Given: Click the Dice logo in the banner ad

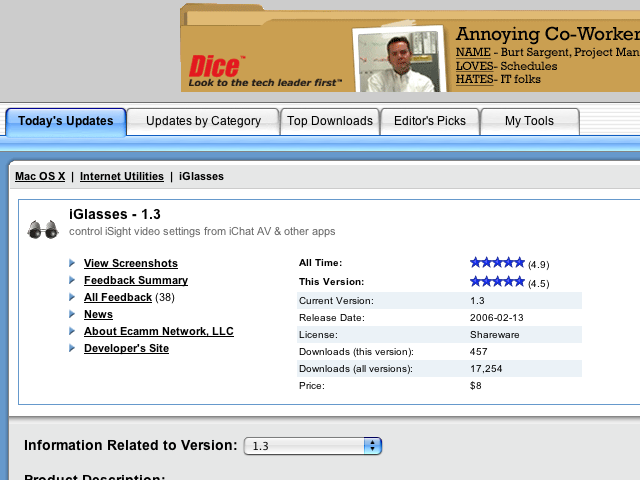Looking at the screenshot, I should click(x=217, y=67).
